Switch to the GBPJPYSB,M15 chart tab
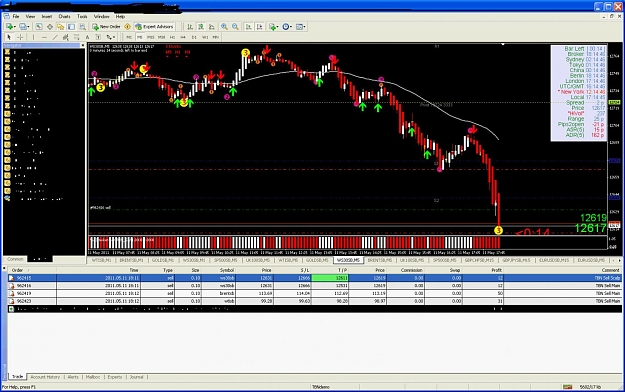 click(x=516, y=260)
